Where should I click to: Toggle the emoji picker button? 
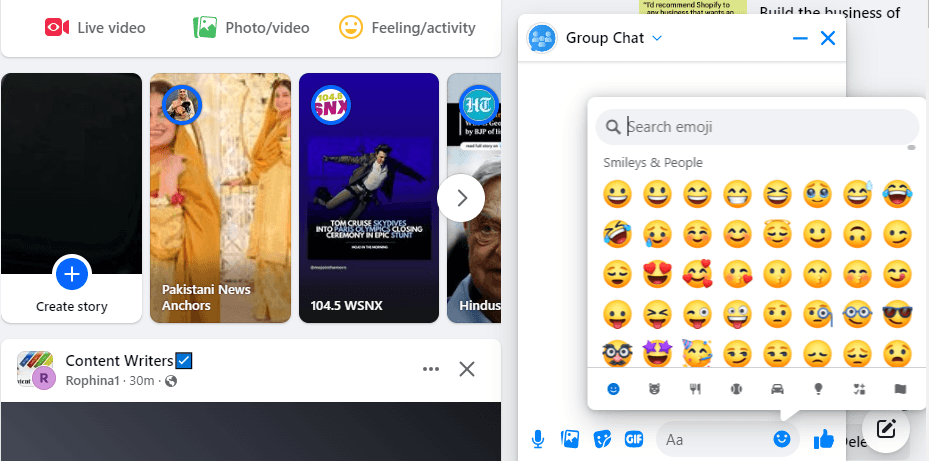(782, 439)
